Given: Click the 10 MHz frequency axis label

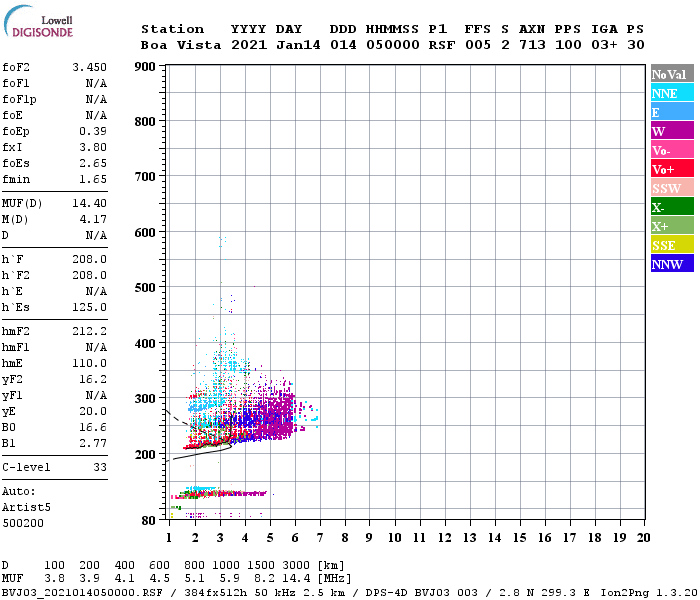Looking at the screenshot, I should (394, 538).
